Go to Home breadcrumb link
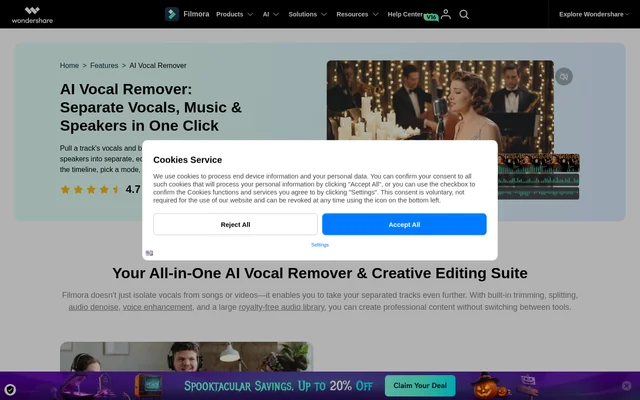 click(x=69, y=65)
